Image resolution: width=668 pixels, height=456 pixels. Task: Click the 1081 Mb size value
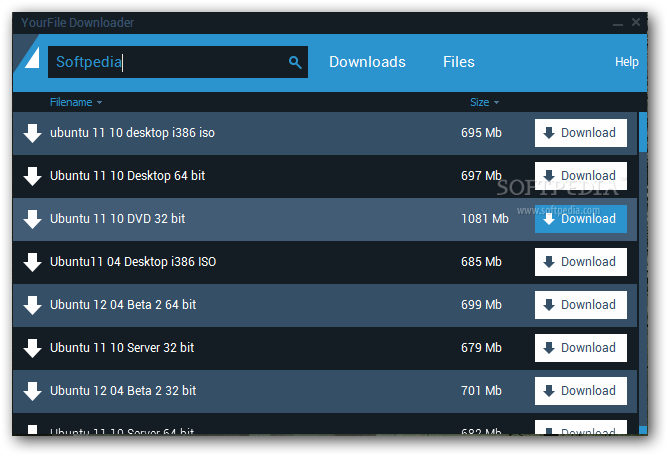(x=485, y=219)
